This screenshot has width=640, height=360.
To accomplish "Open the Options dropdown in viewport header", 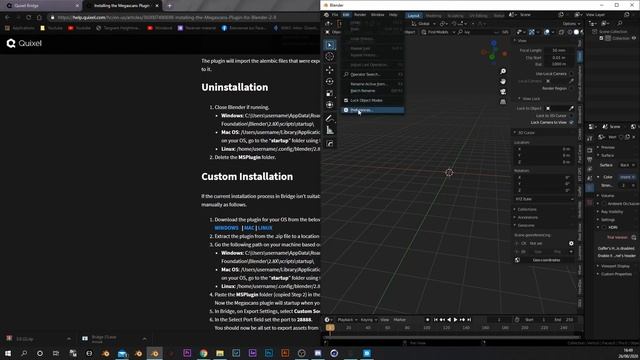I will tap(571, 24).
